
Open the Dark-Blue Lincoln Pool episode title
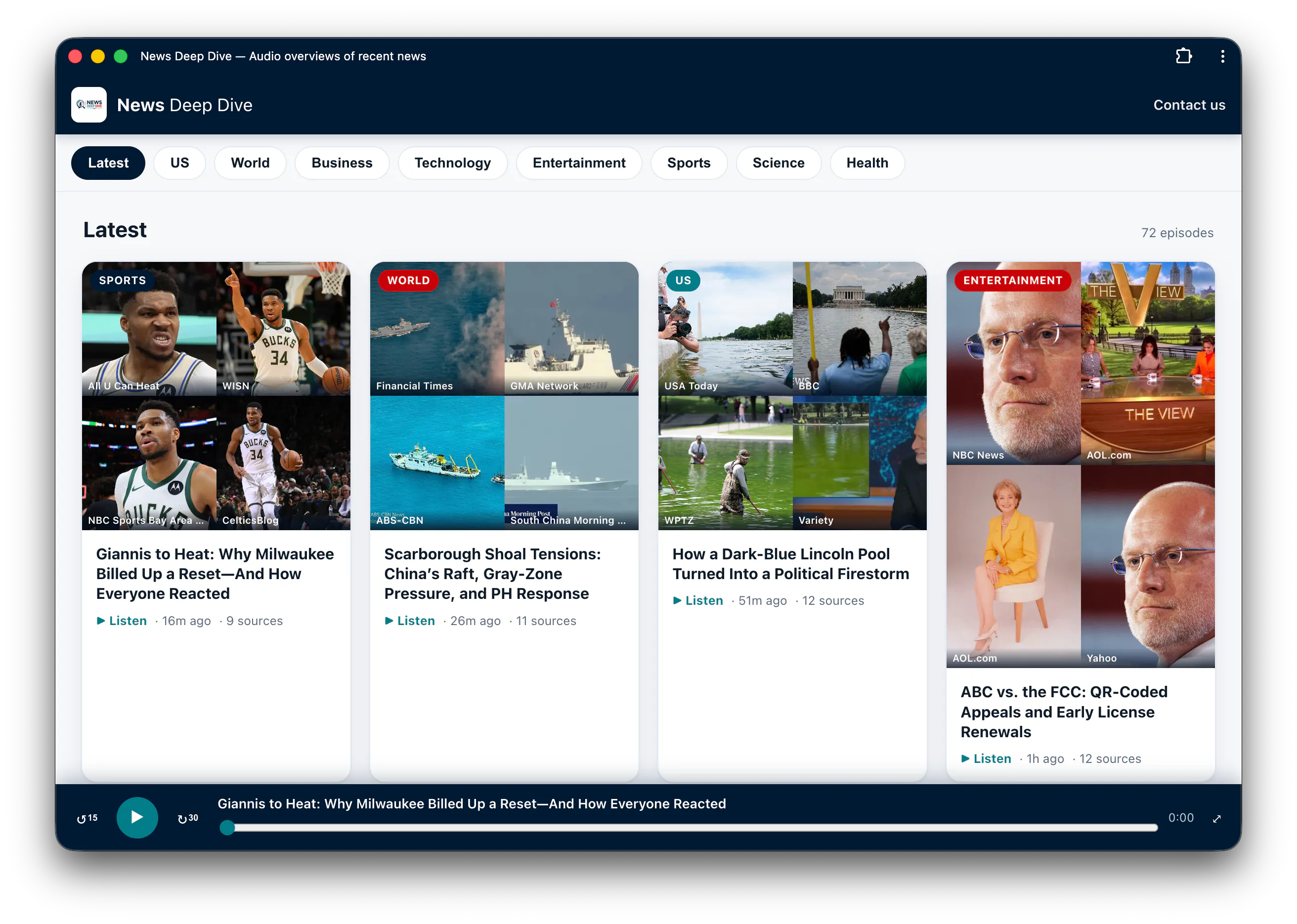790,564
